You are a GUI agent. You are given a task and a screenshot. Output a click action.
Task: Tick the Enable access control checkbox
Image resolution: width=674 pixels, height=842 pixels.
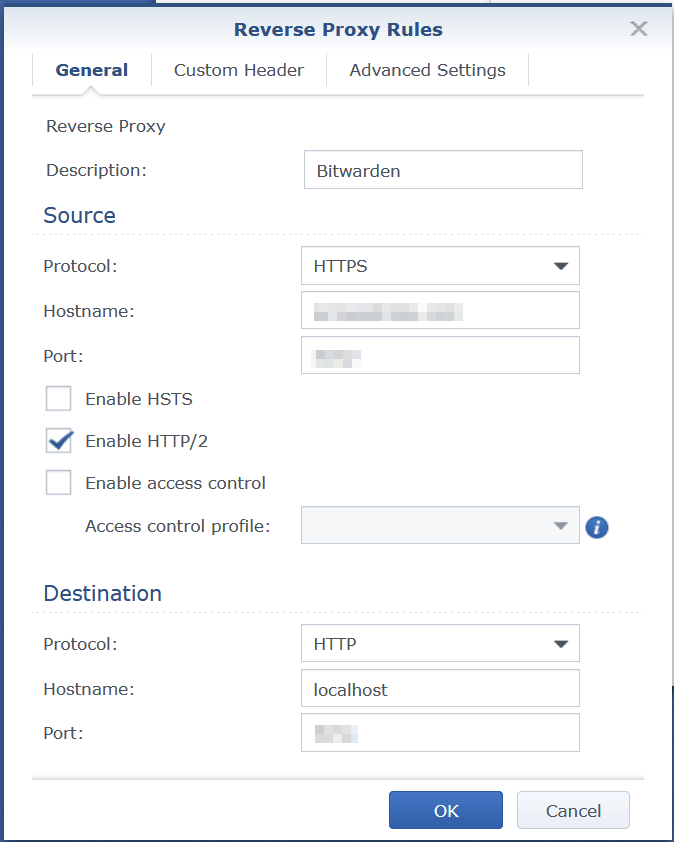tap(59, 482)
